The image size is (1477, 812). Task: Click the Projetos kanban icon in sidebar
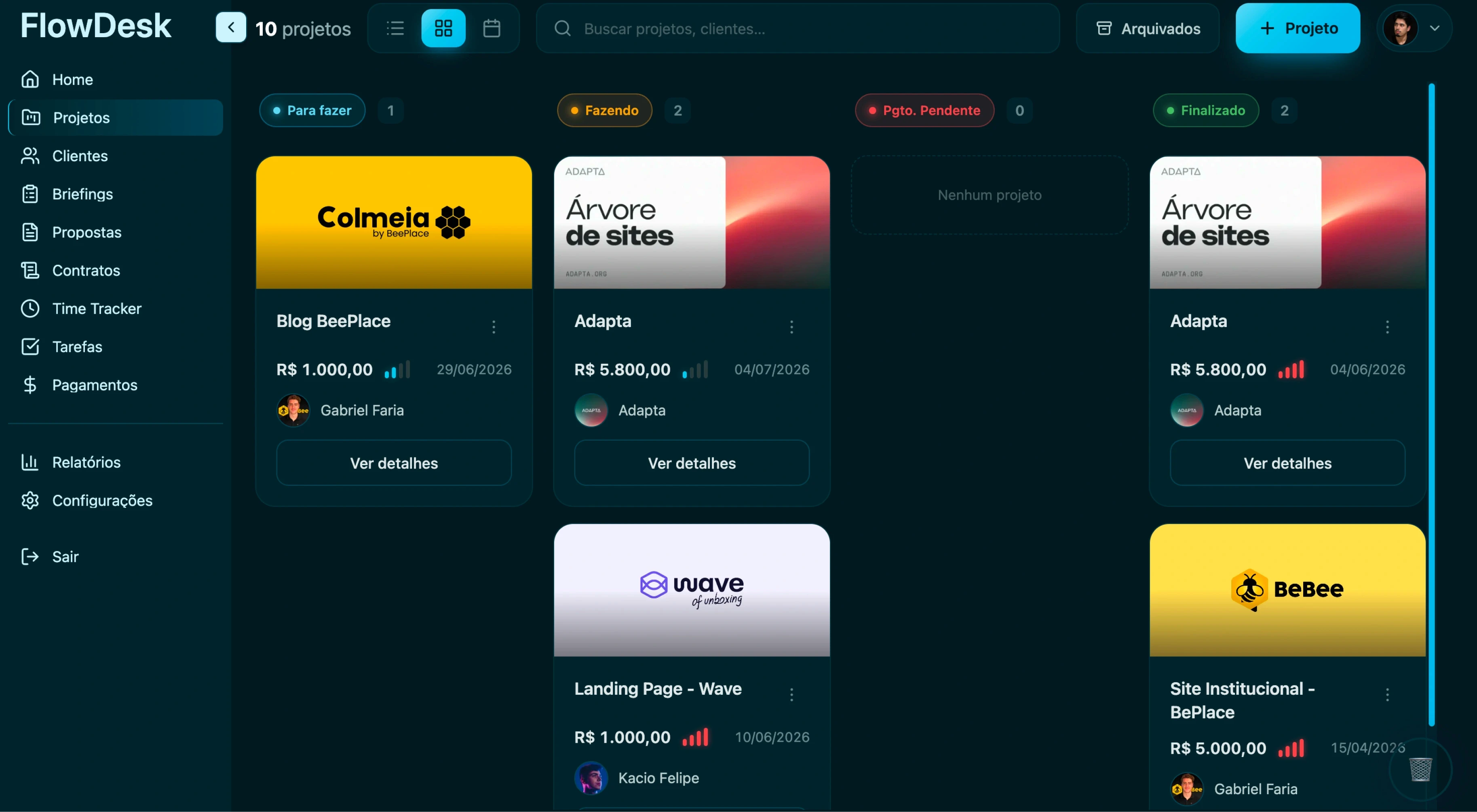point(30,118)
